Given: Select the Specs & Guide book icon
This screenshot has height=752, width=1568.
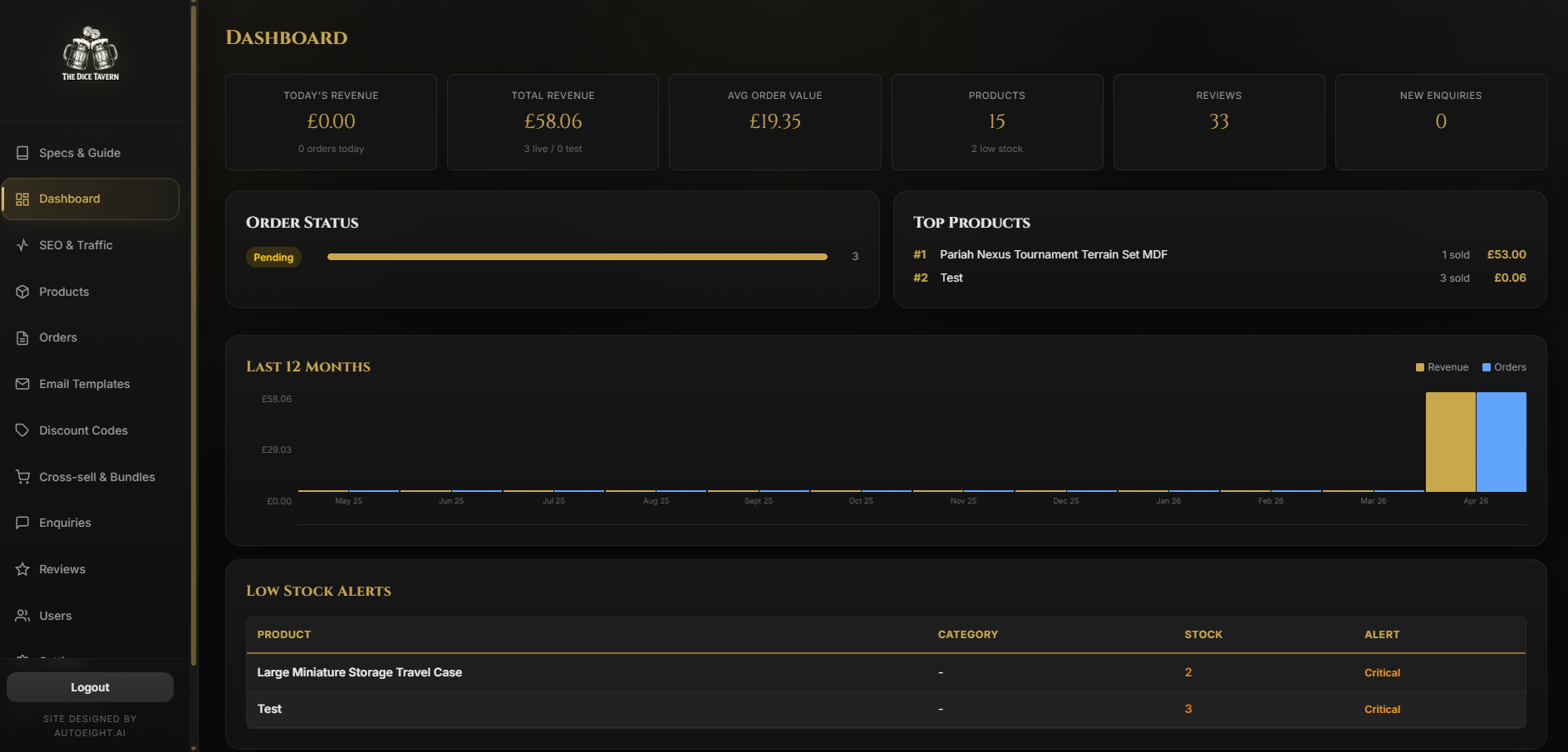Looking at the screenshot, I should [22, 153].
